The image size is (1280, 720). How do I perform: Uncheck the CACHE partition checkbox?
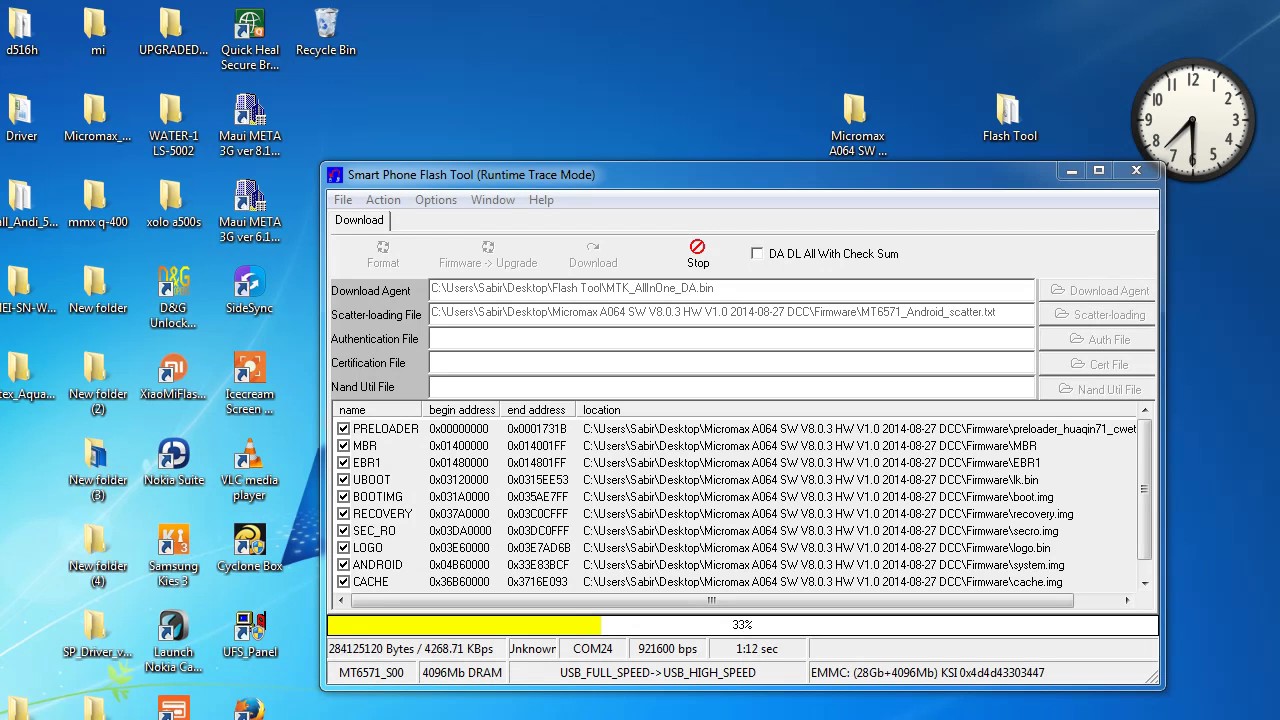[343, 582]
